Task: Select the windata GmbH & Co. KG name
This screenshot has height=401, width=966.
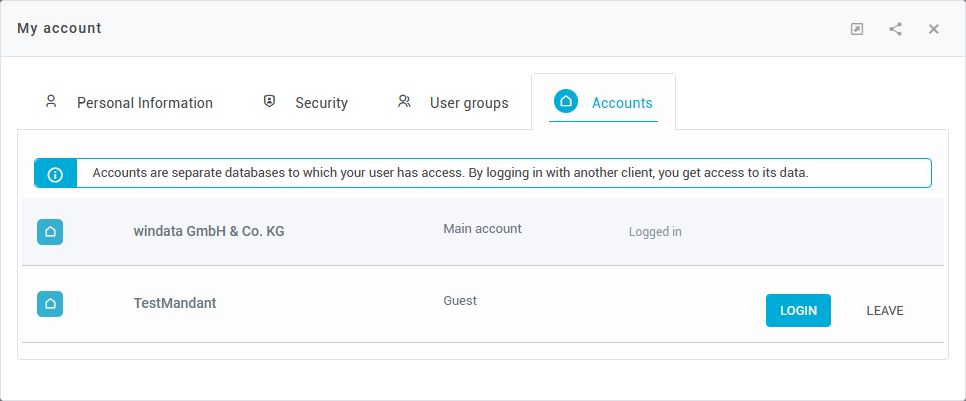Action: click(209, 231)
